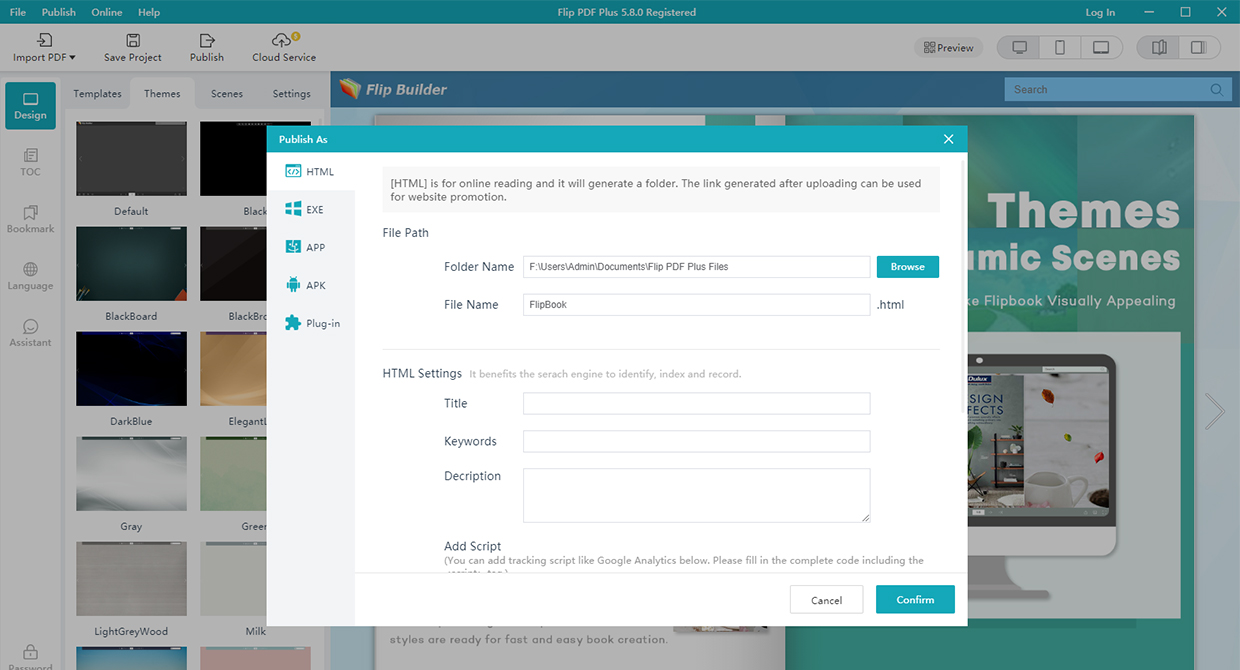Expand the Import PDF dropdown arrow

pos(72,58)
